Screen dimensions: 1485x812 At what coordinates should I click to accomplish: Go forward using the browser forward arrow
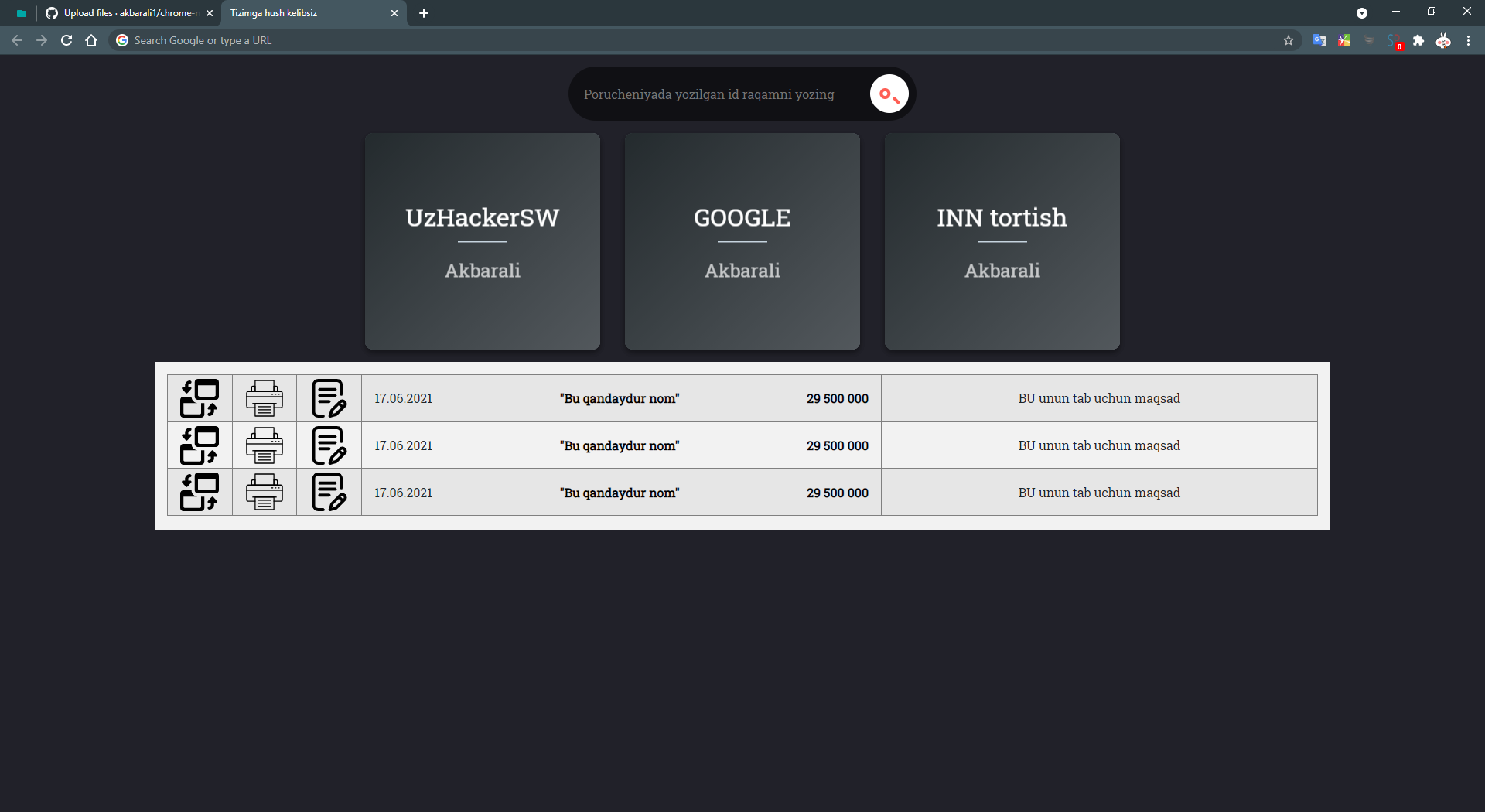click(42, 40)
